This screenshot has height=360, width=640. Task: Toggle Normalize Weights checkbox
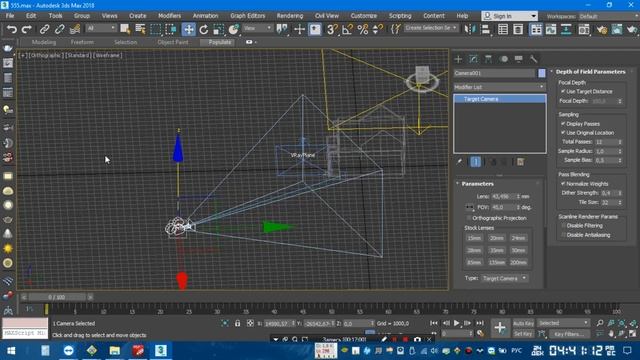563,184
